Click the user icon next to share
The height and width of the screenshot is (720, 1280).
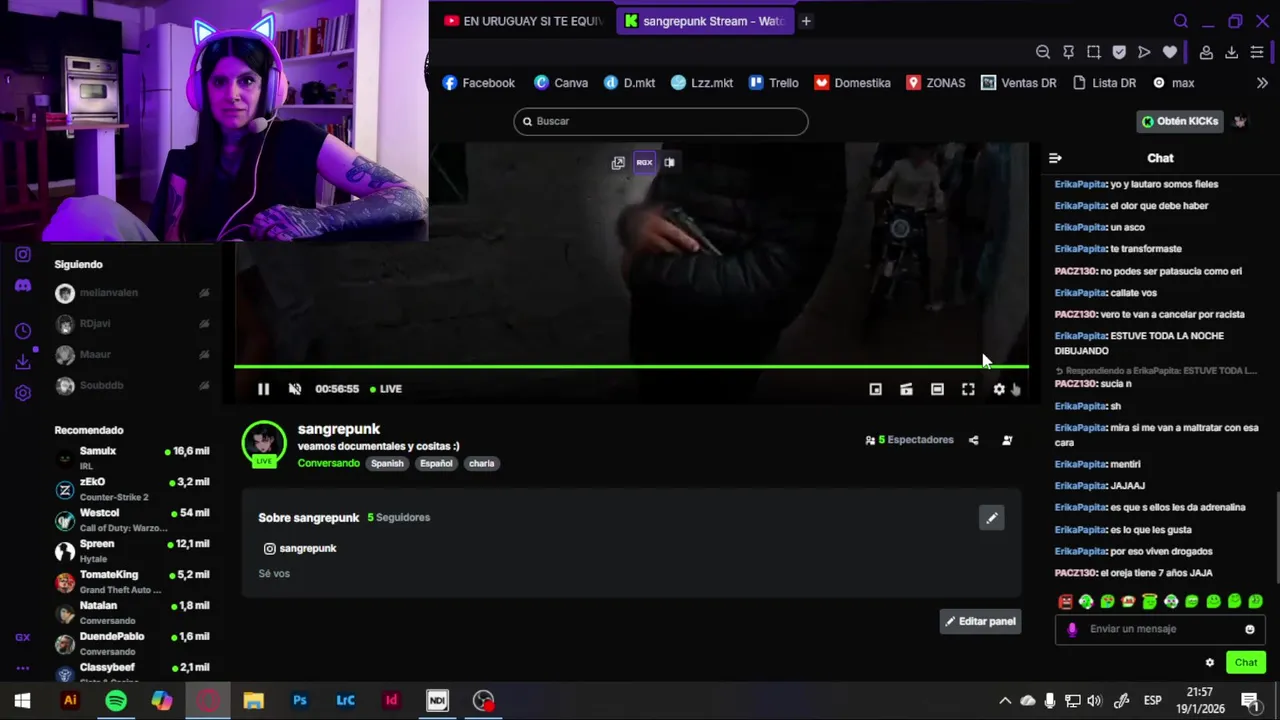(1007, 440)
